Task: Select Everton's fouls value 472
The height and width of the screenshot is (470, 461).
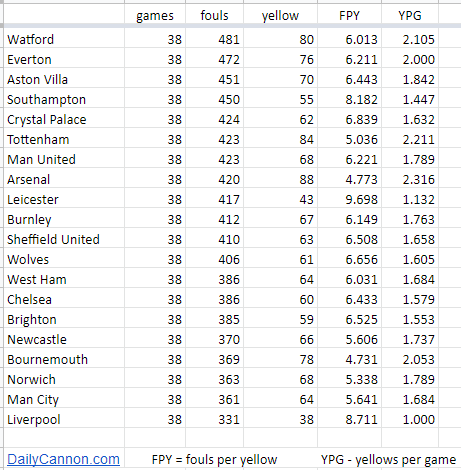Action: [214, 59]
